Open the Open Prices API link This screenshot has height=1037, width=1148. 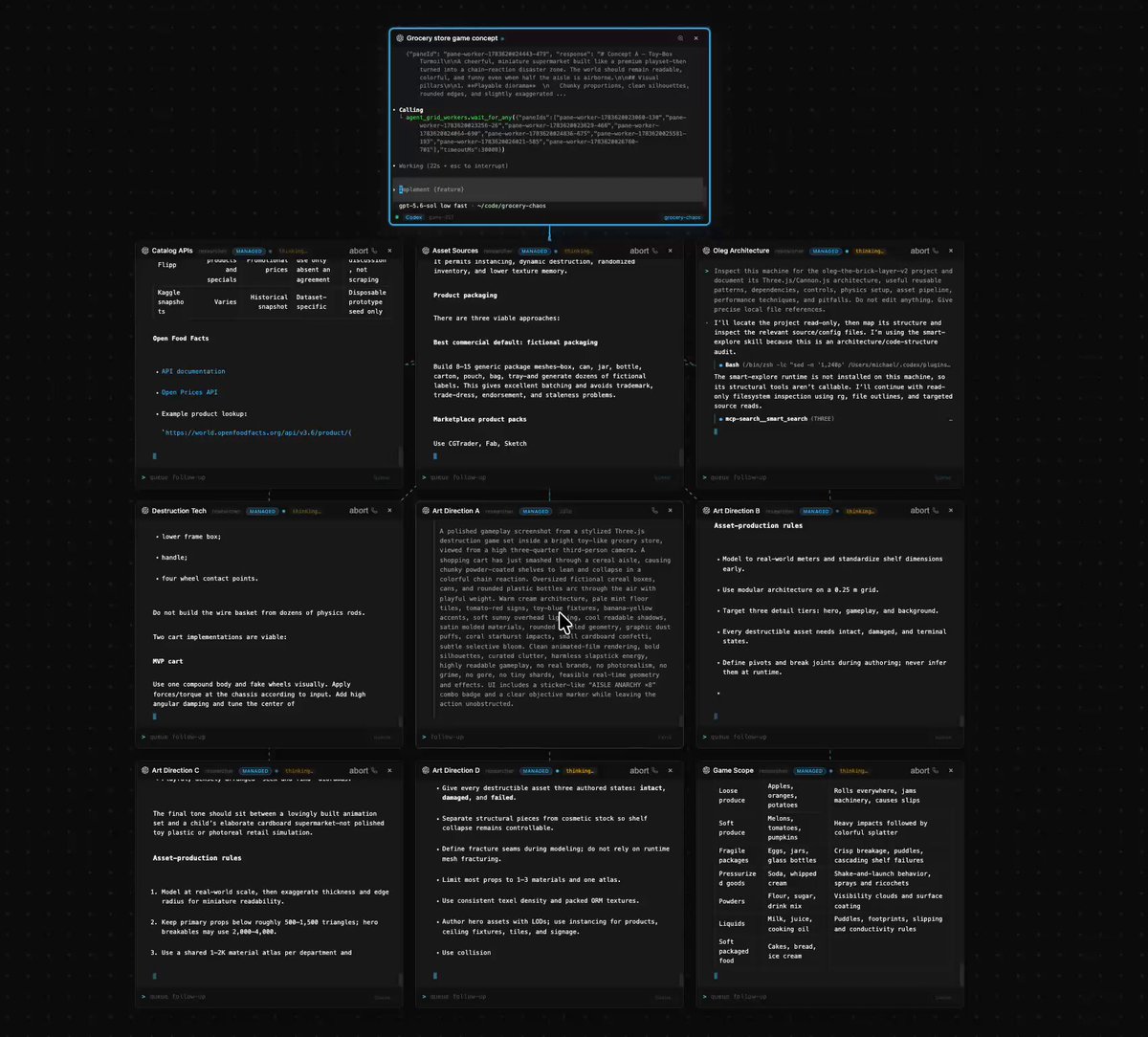tap(189, 392)
